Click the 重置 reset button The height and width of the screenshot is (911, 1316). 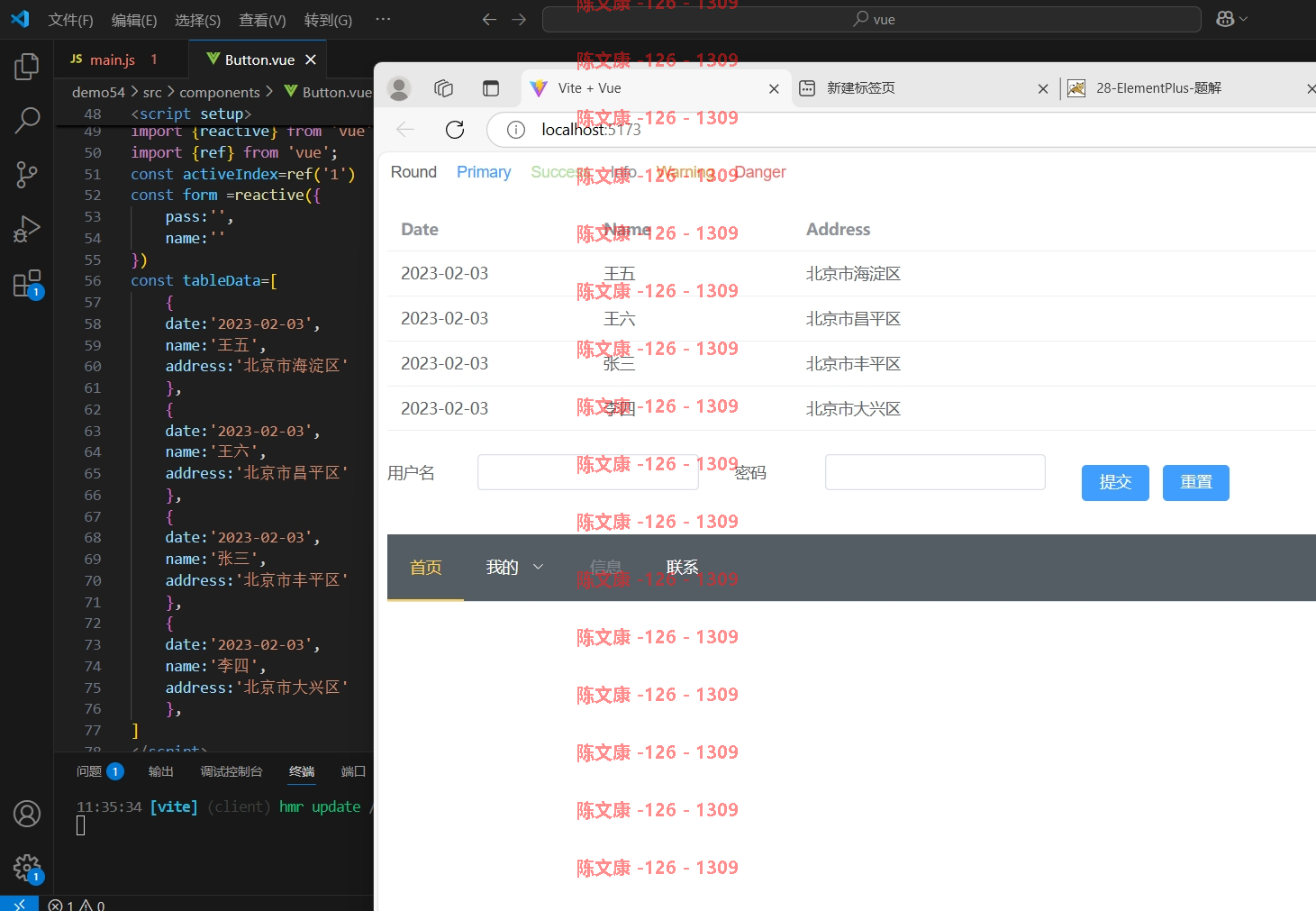coord(1196,483)
